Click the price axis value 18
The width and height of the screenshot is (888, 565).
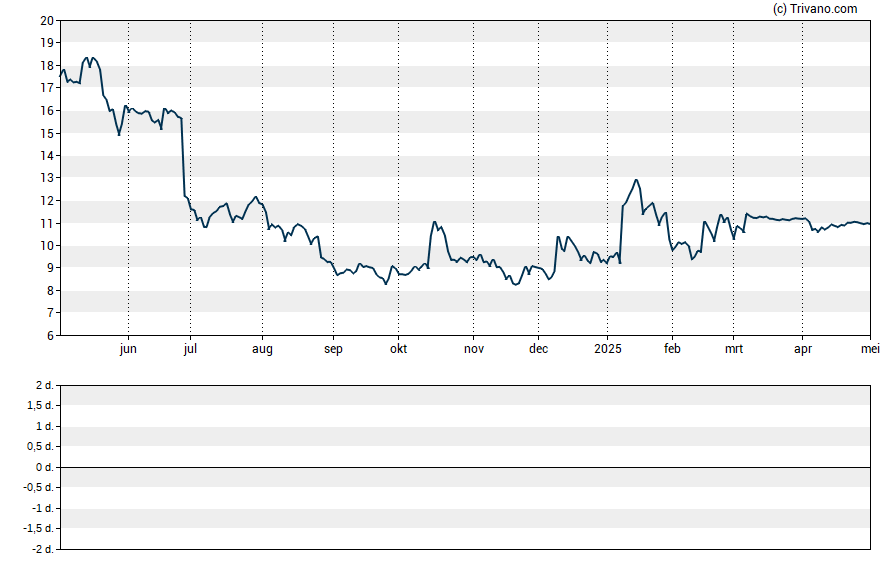coord(47,66)
